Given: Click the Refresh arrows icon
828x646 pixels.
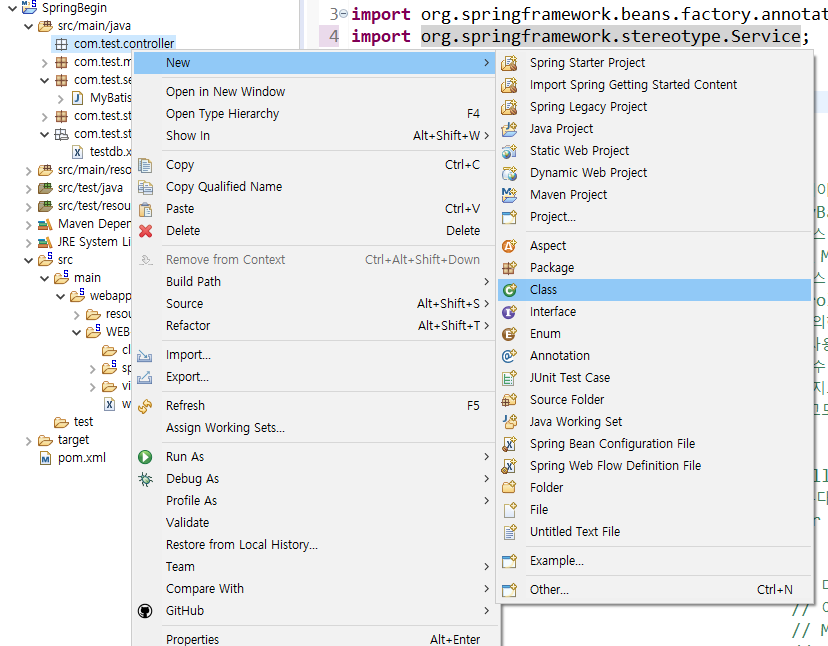Looking at the screenshot, I should (x=145, y=406).
